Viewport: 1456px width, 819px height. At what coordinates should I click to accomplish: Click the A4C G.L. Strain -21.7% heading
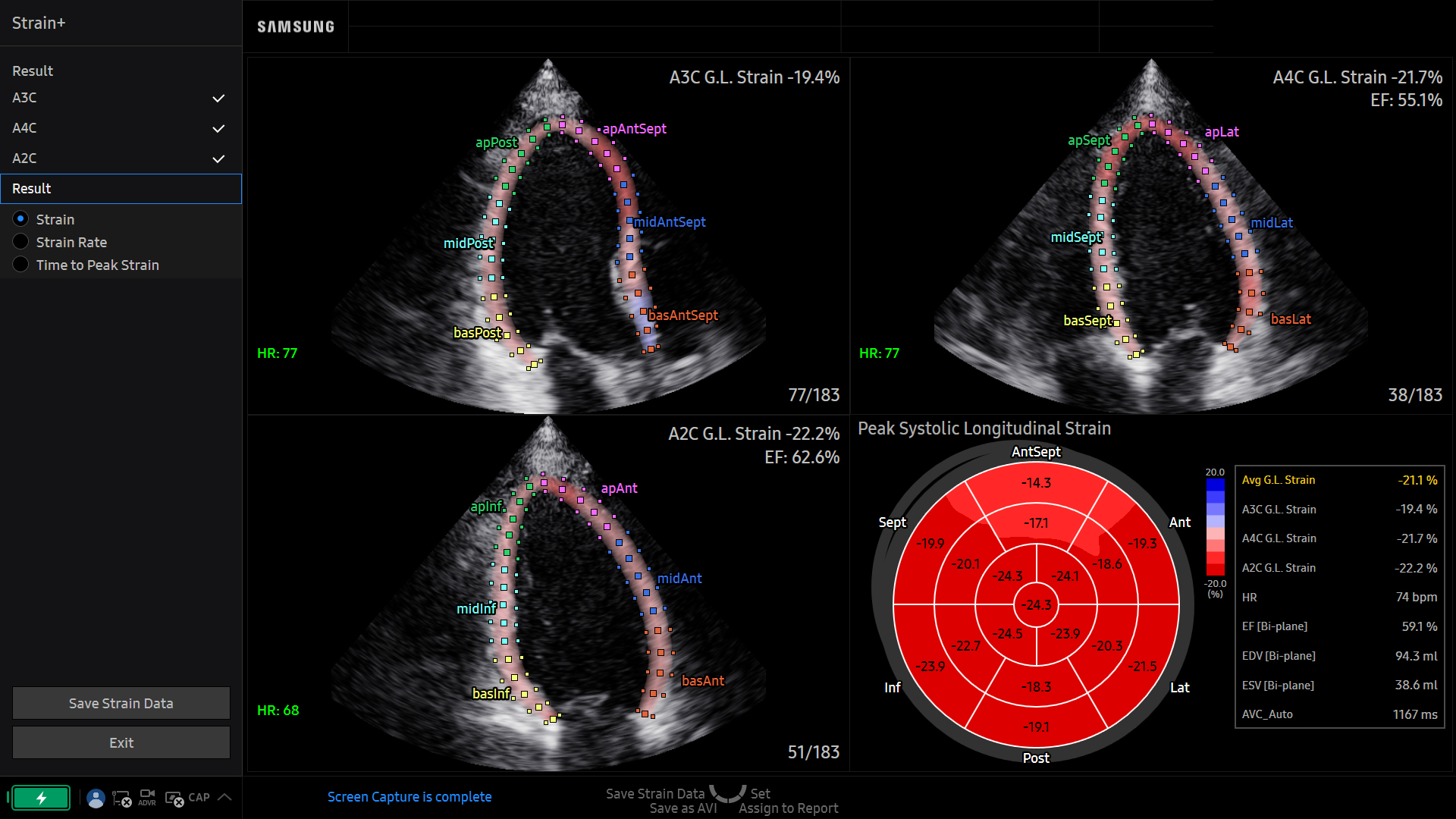pyautogui.click(x=1357, y=77)
